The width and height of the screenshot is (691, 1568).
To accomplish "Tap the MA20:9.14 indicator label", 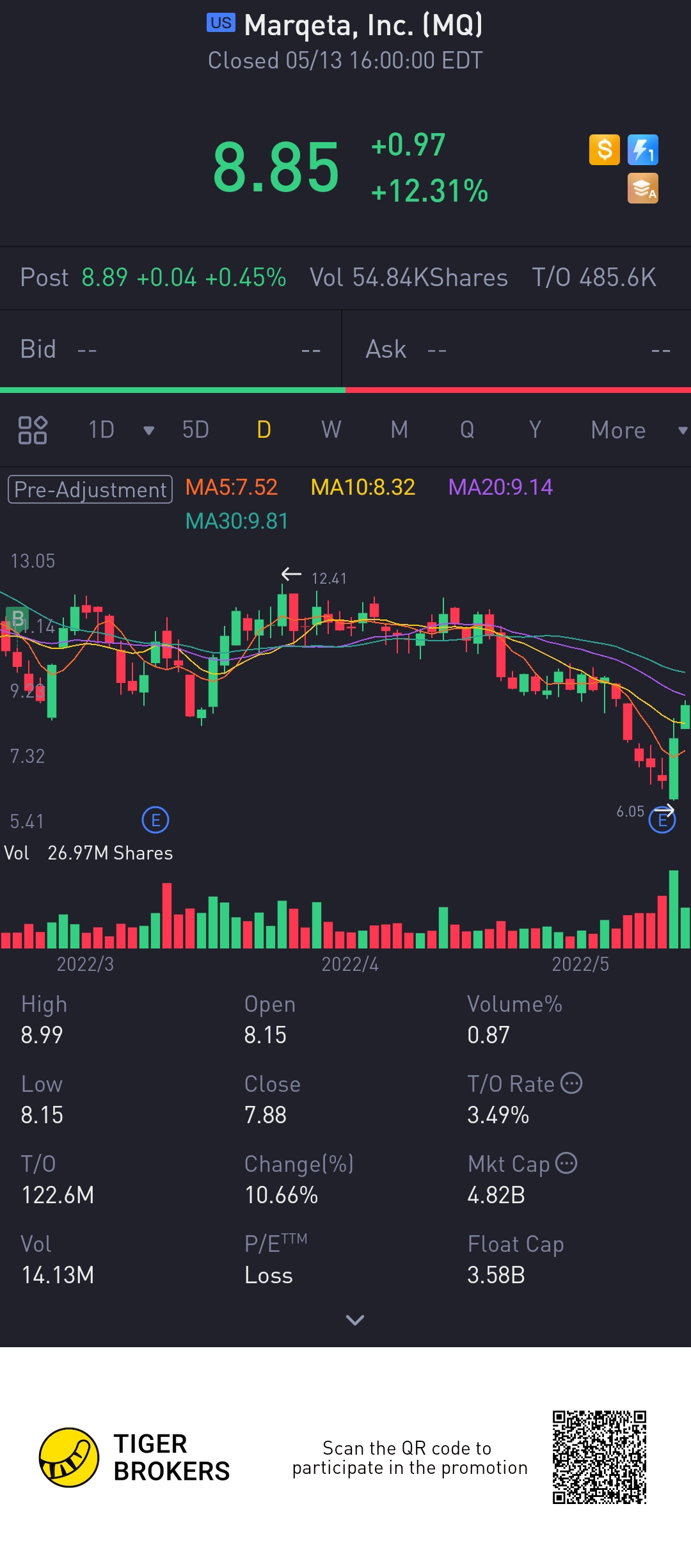I will tap(500, 487).
